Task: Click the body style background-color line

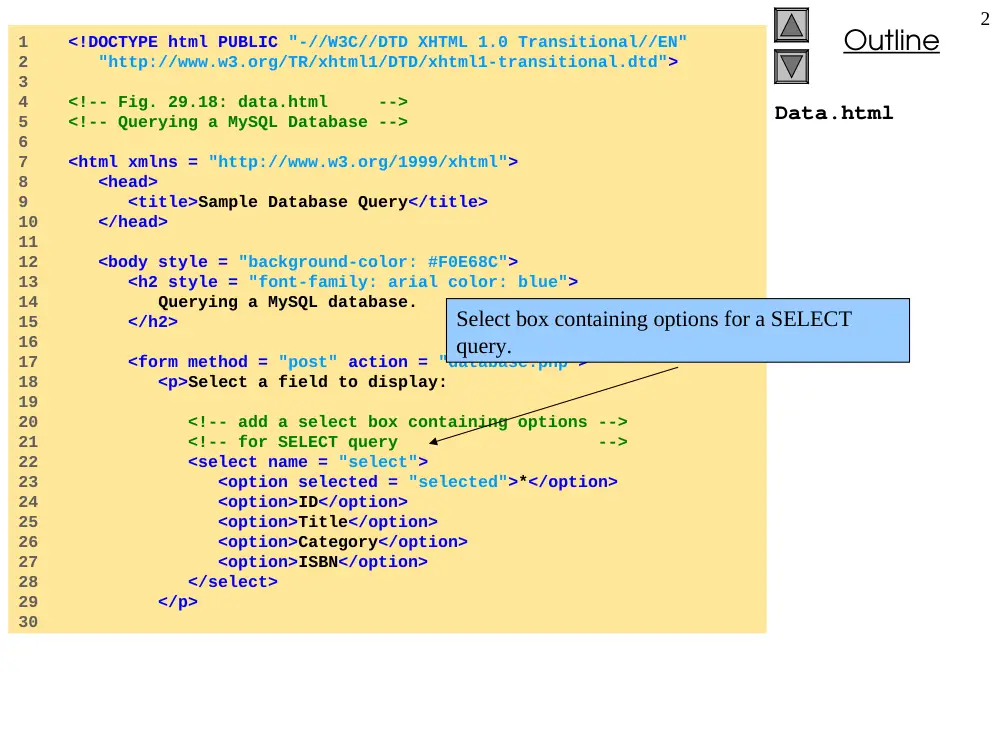Action: 308,262
